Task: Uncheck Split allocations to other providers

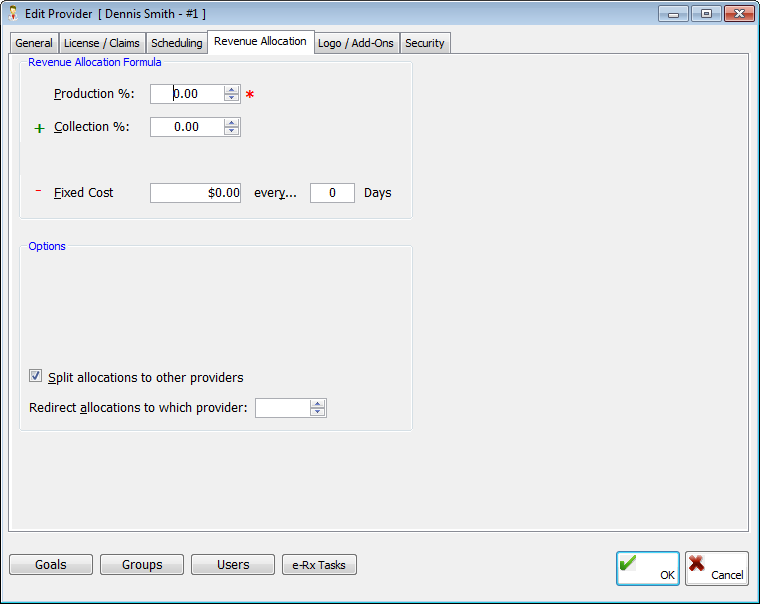Action: pyautogui.click(x=36, y=376)
